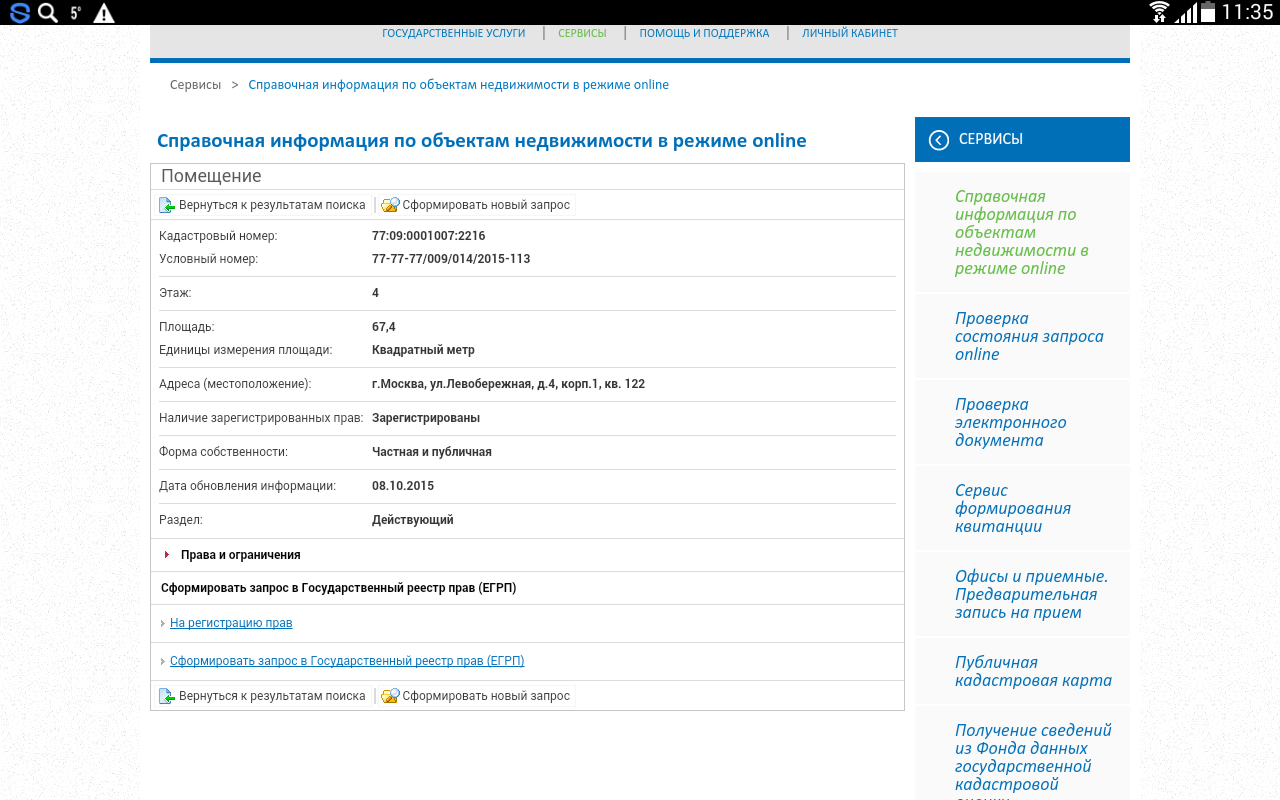1280x800 pixels.
Task: Open ПОМОЩЬ И ПОДДЕРЖКА menu item
Action: (x=704, y=33)
